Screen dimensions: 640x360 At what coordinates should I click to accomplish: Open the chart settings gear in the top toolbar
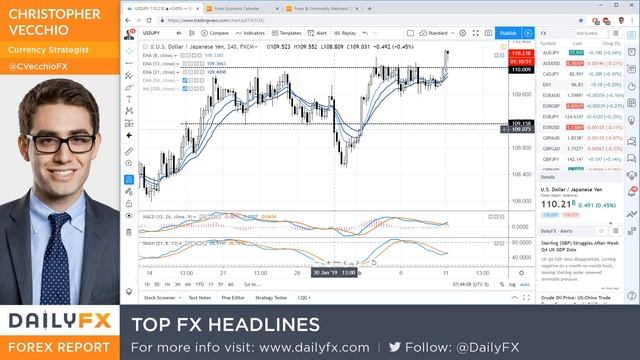pyautogui.click(x=462, y=33)
